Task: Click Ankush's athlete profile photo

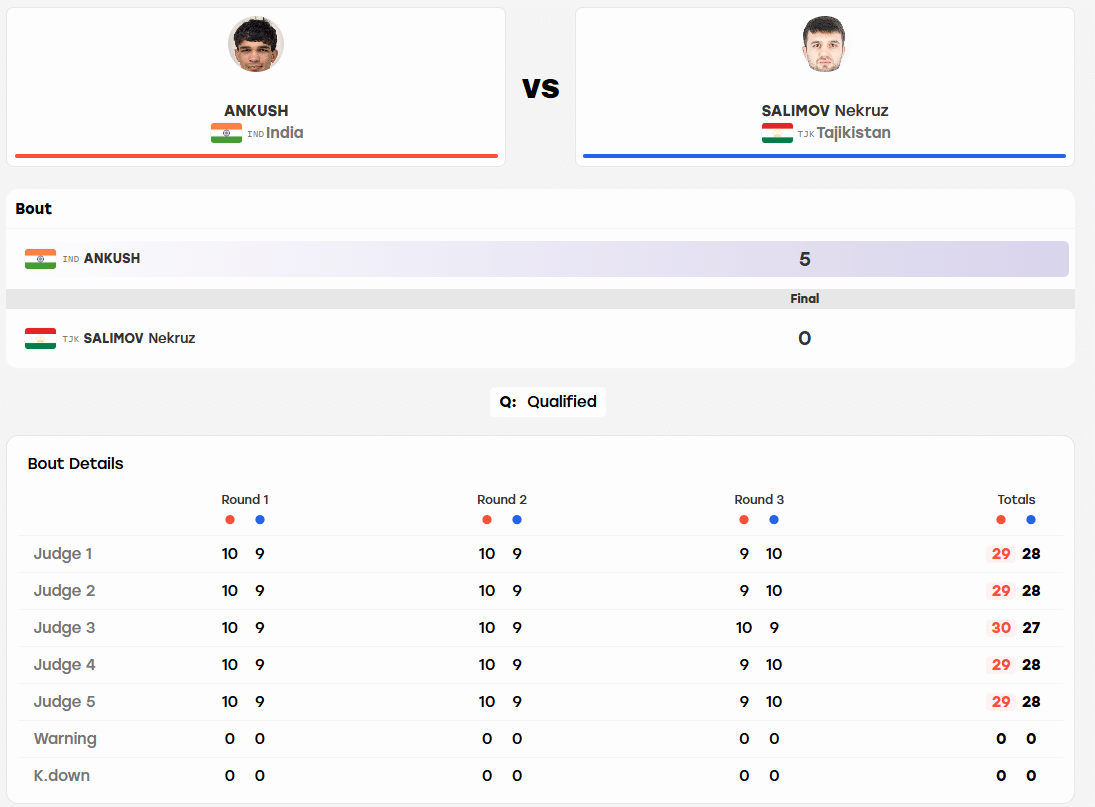Action: coord(256,44)
